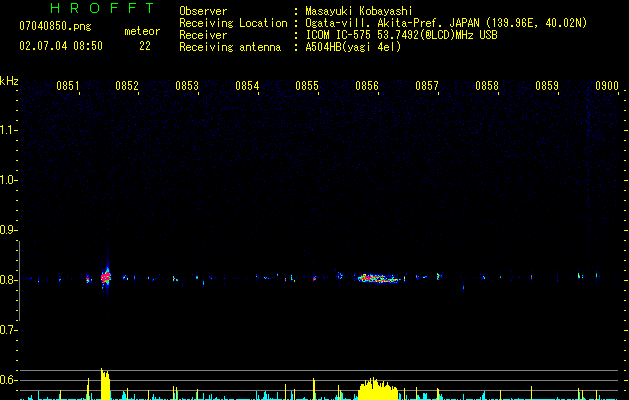Click the Ogata-vill. Akita-Pref. JAPAN location text

[392, 23]
